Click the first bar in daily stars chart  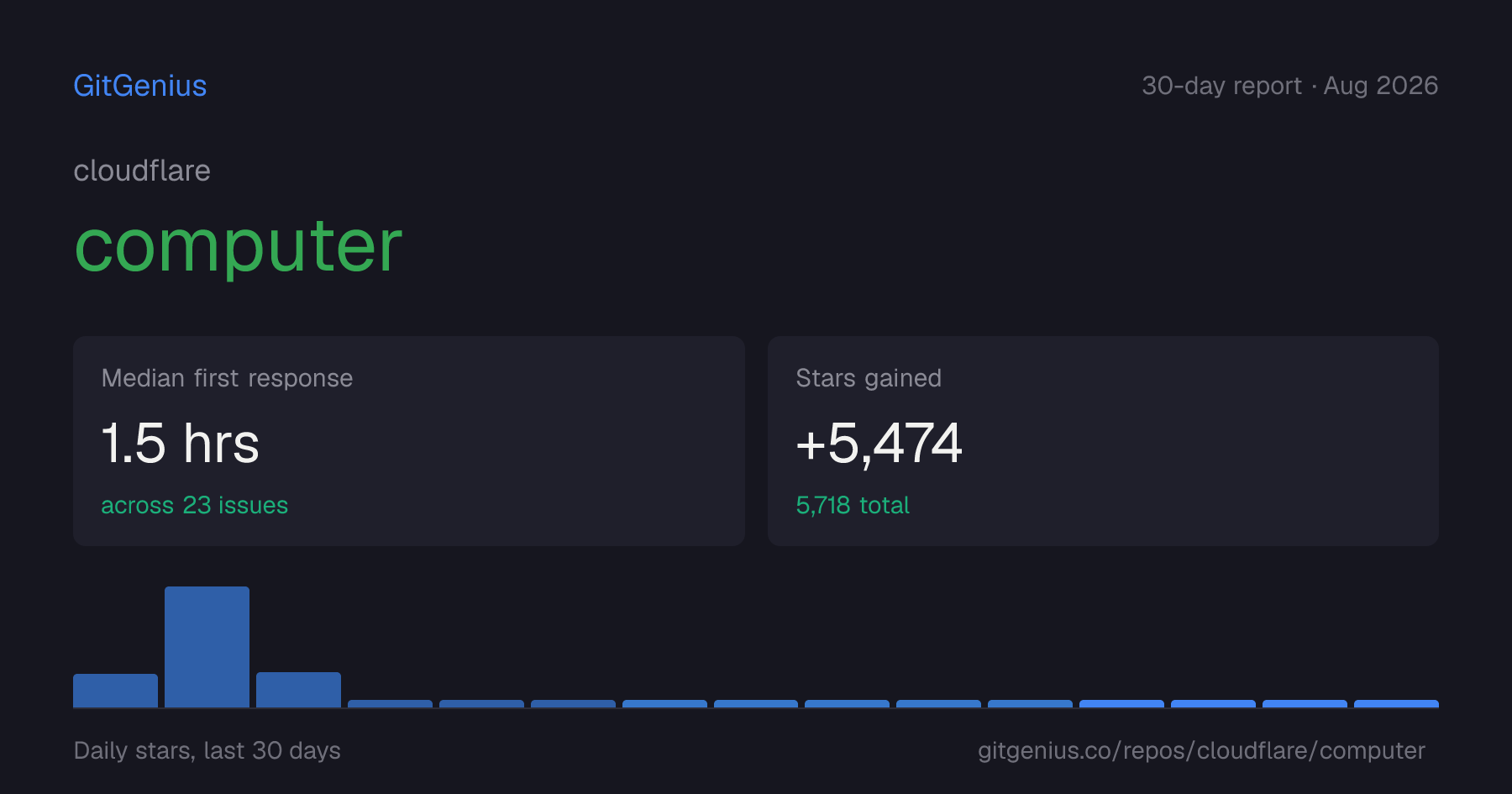[x=115, y=691]
